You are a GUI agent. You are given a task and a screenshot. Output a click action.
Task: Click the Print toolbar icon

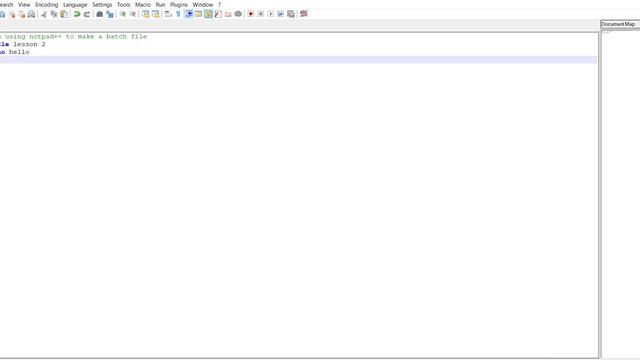coord(31,14)
